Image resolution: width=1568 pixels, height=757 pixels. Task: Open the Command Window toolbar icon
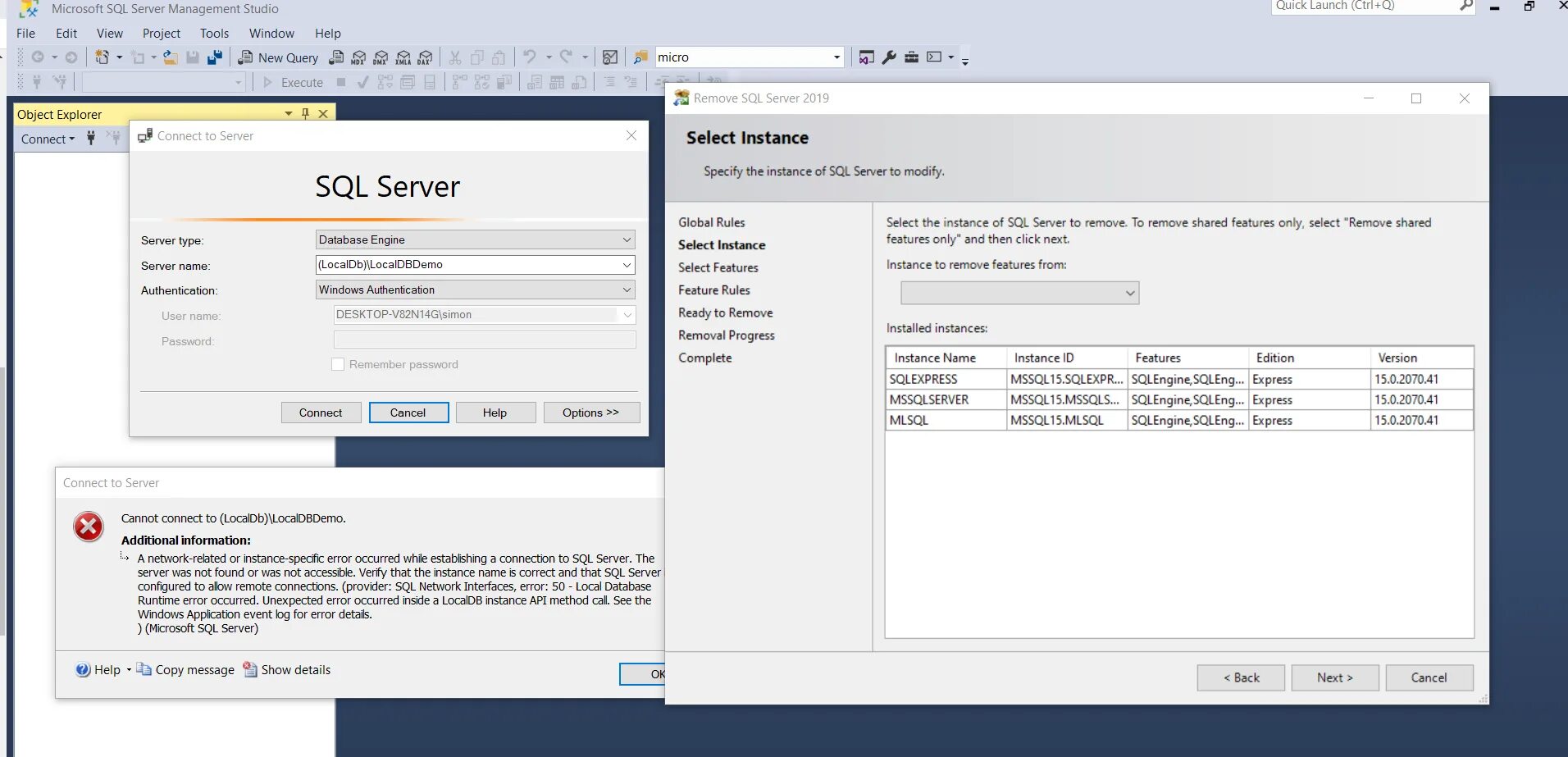pyautogui.click(x=934, y=57)
